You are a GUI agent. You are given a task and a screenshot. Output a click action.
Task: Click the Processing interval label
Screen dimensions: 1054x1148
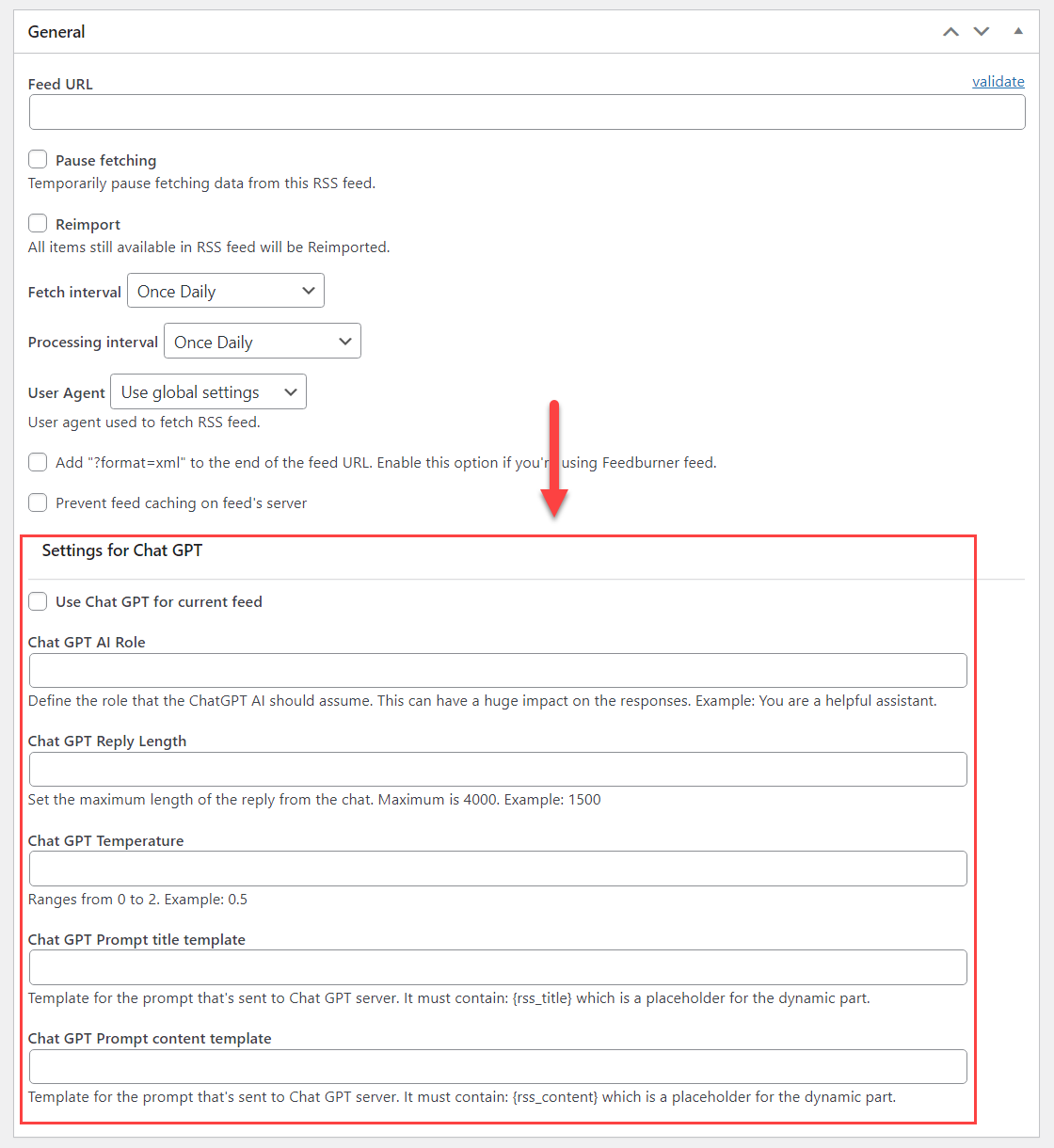pyautogui.click(x=93, y=342)
